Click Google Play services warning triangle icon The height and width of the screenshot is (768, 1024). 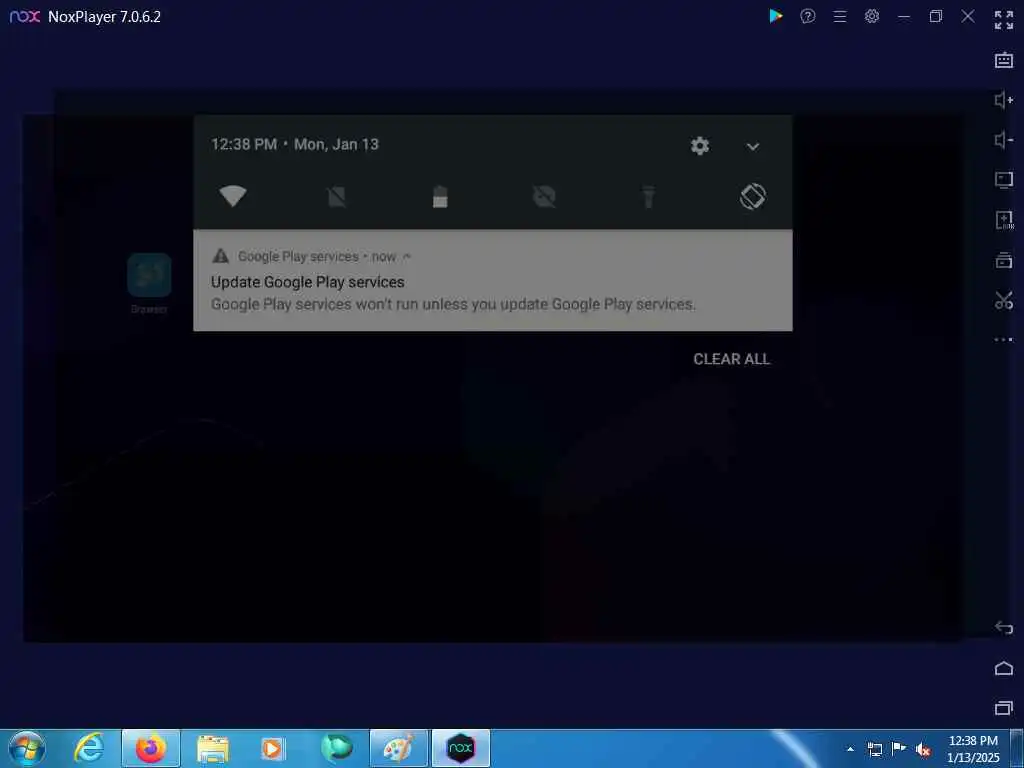[x=221, y=256]
